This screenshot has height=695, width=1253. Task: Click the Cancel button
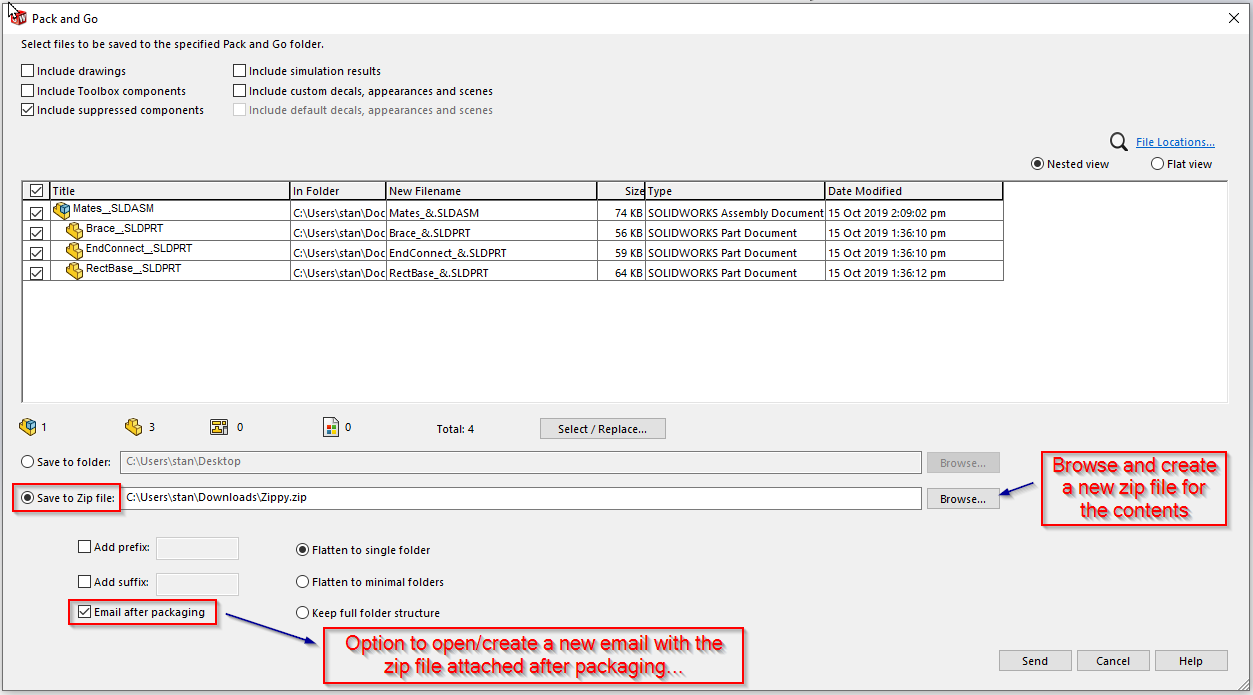(x=1113, y=661)
